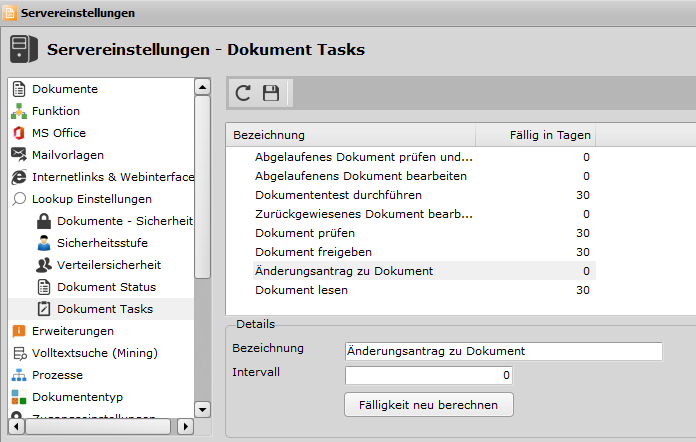Viewport: 696px width, 442px height.
Task: Click the sidebar horizontal scroll left arrow
Action: coord(16,427)
